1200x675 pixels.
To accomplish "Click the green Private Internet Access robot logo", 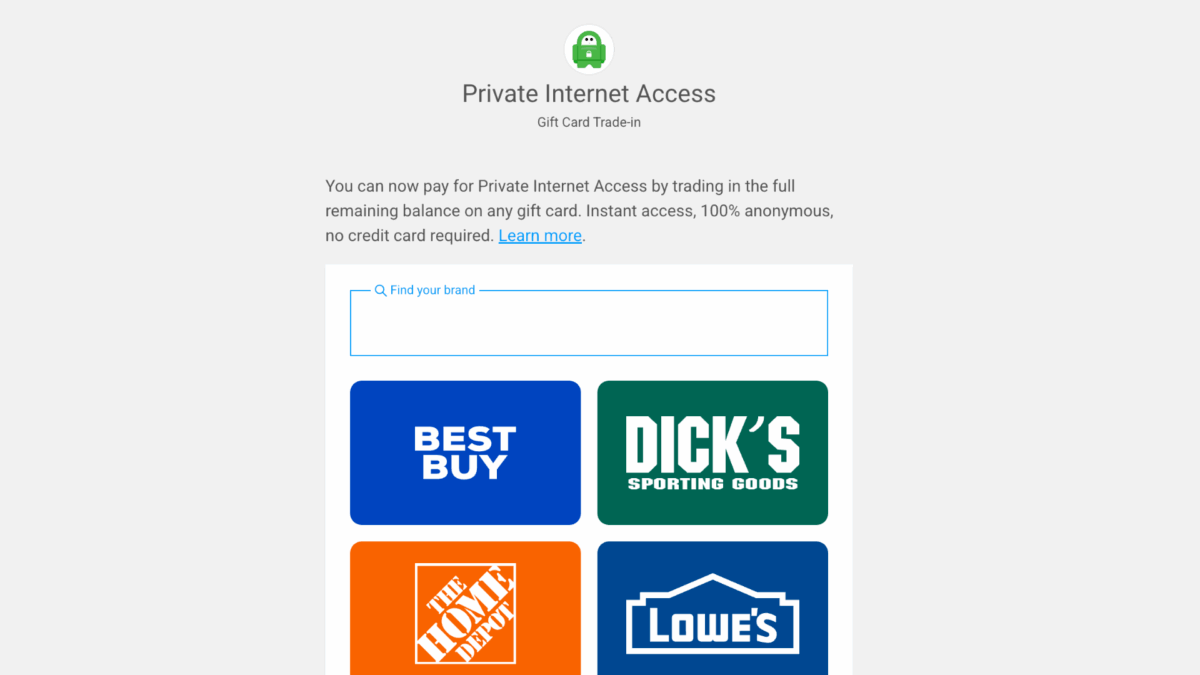I will point(589,49).
